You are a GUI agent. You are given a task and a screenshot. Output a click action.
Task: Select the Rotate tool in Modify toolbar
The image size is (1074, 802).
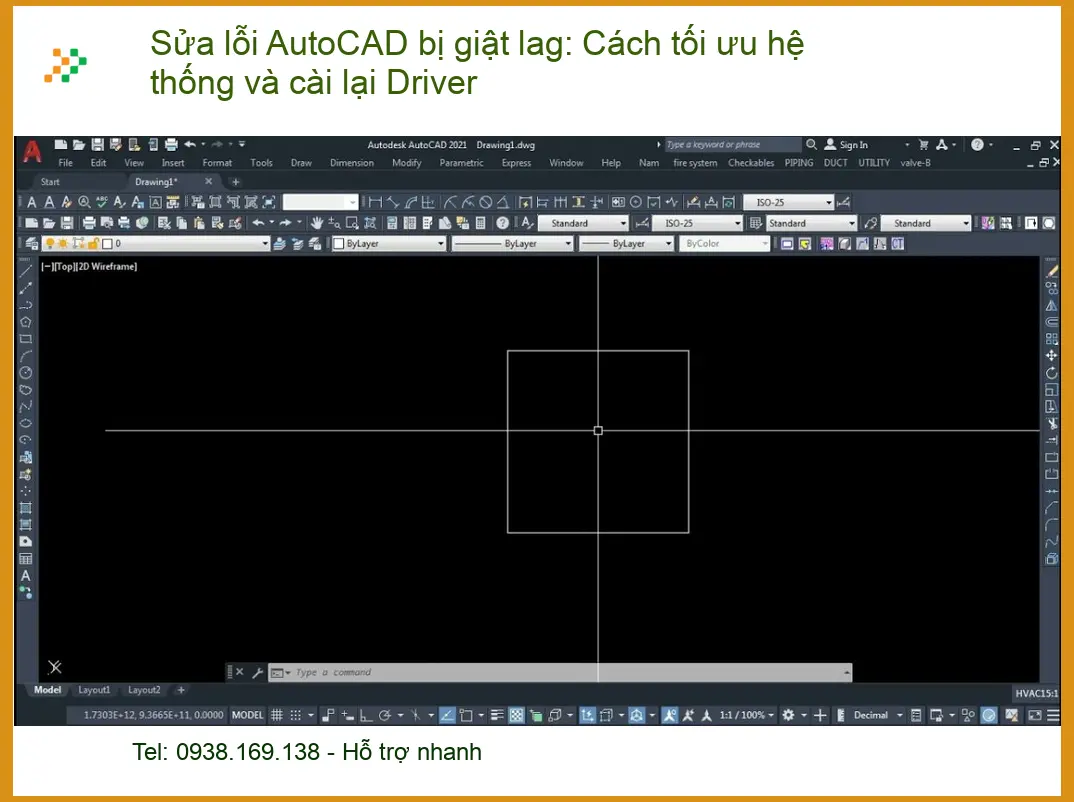1051,373
